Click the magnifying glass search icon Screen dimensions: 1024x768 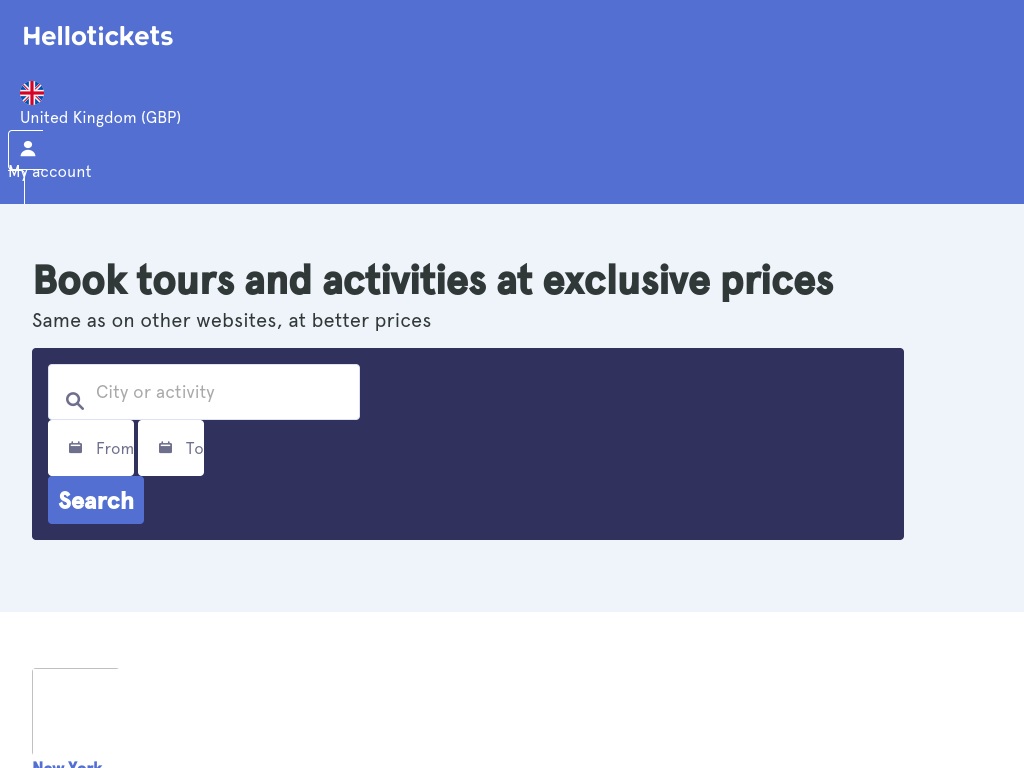coord(75,401)
